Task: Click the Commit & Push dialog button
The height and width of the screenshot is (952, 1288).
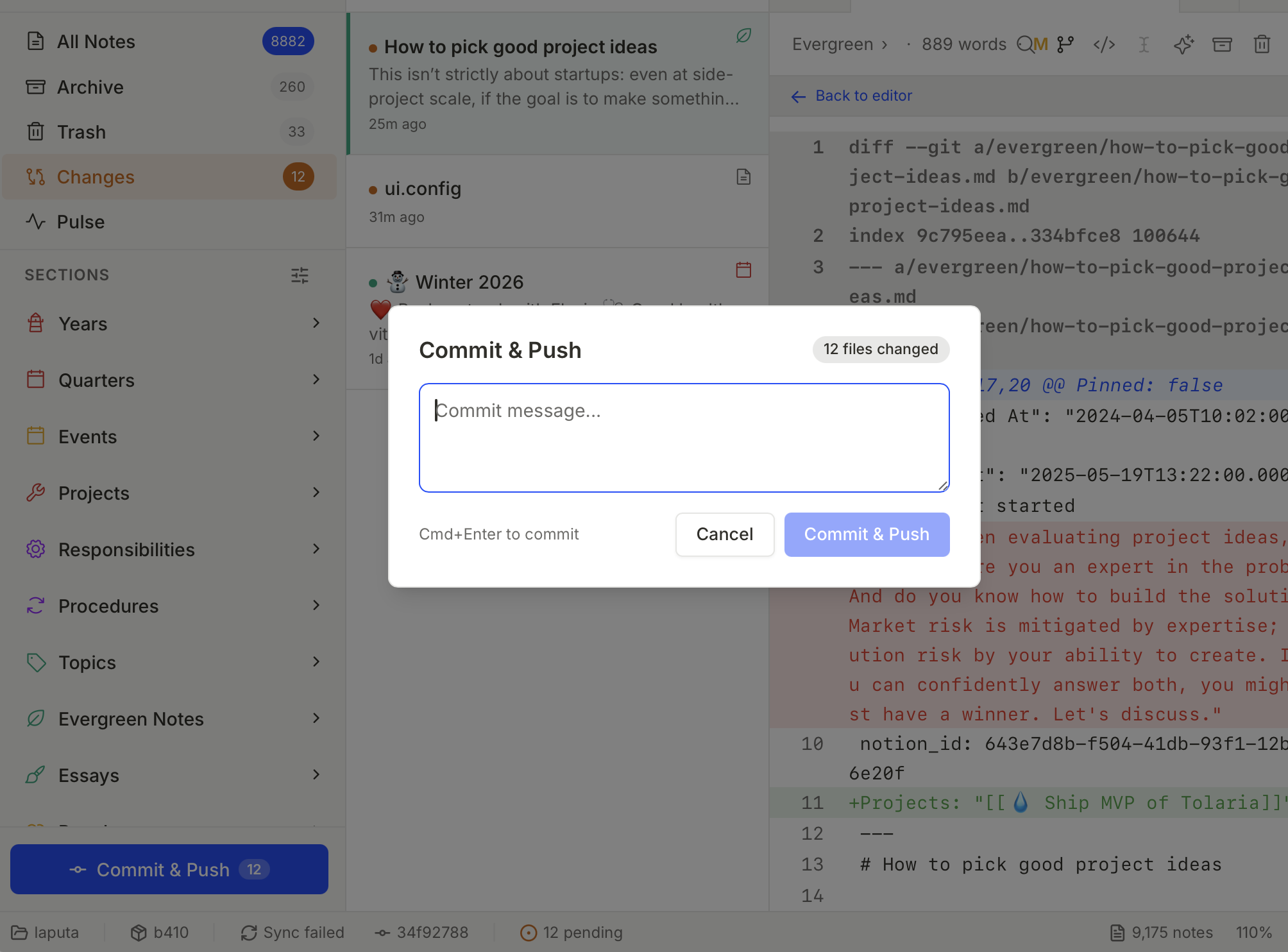Action: tap(867, 534)
